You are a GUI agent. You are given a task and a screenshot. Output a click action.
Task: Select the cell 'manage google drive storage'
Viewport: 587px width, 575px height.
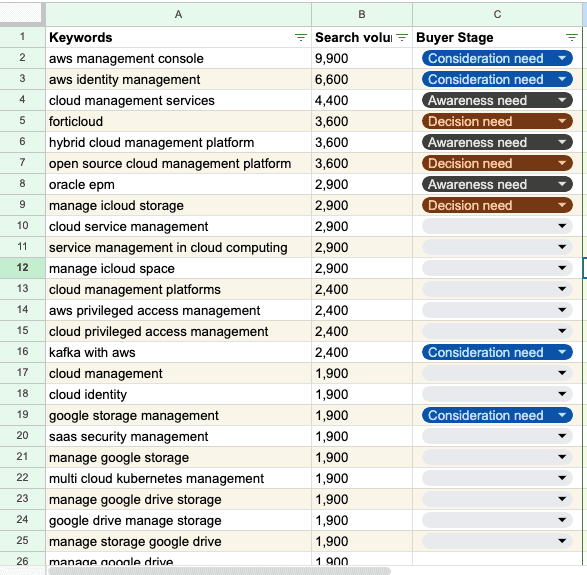179,499
